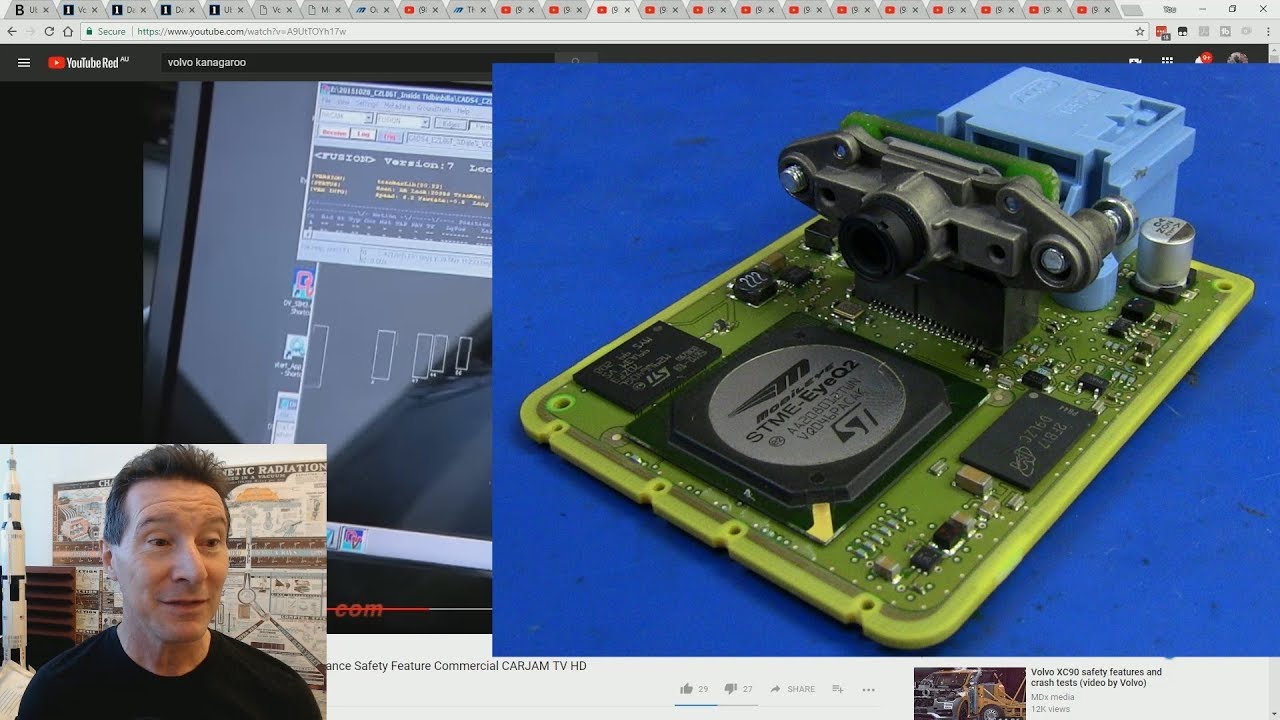Open the more actions three-dot menu

point(868,689)
